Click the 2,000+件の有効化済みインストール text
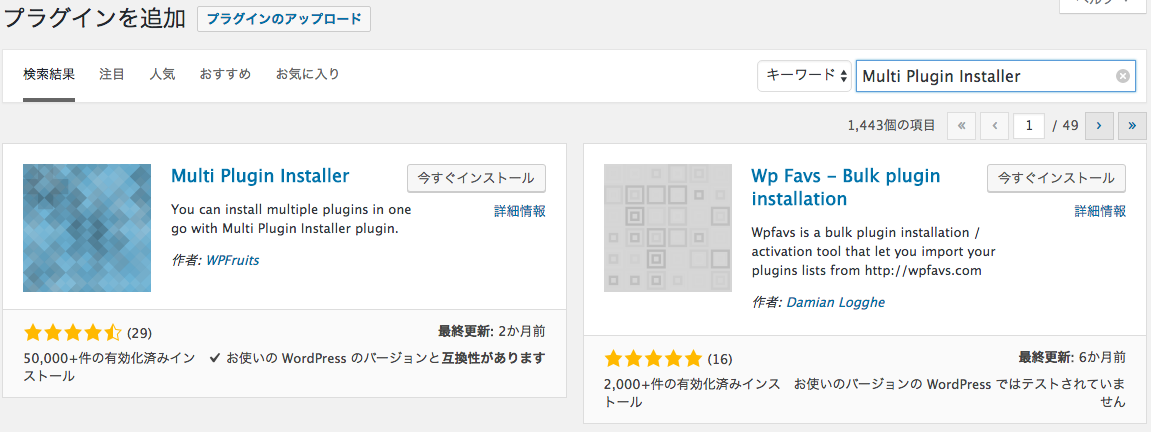 pos(690,393)
